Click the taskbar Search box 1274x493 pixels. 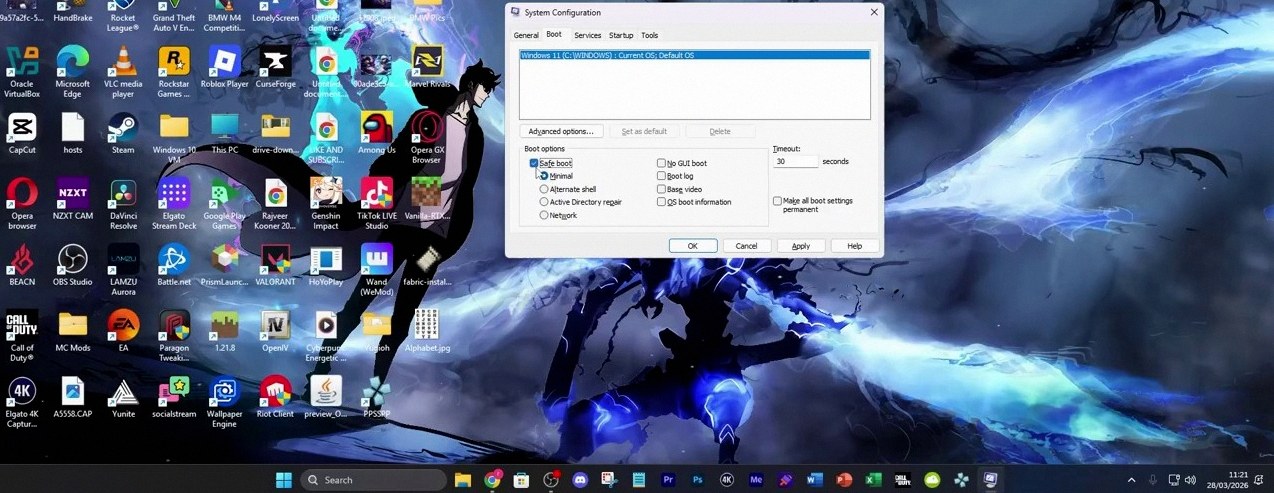(x=373, y=480)
